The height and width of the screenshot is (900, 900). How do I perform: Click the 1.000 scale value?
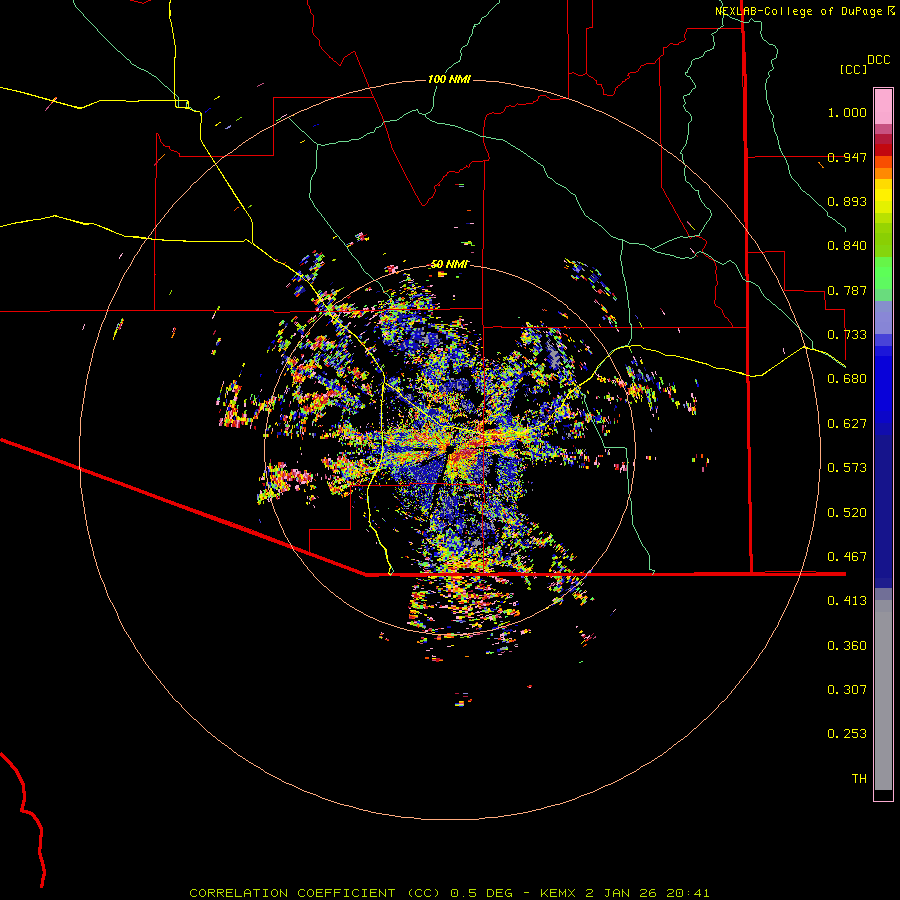847,112
